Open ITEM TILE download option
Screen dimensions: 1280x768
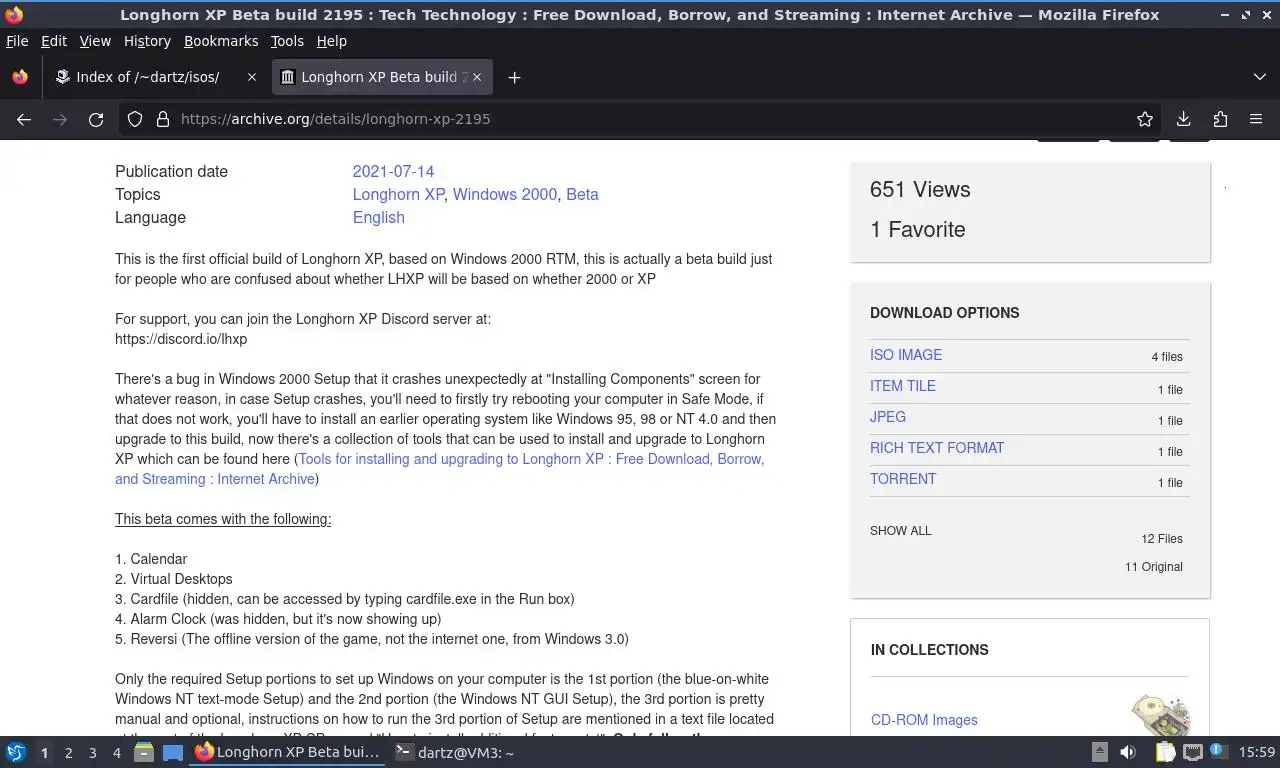903,386
